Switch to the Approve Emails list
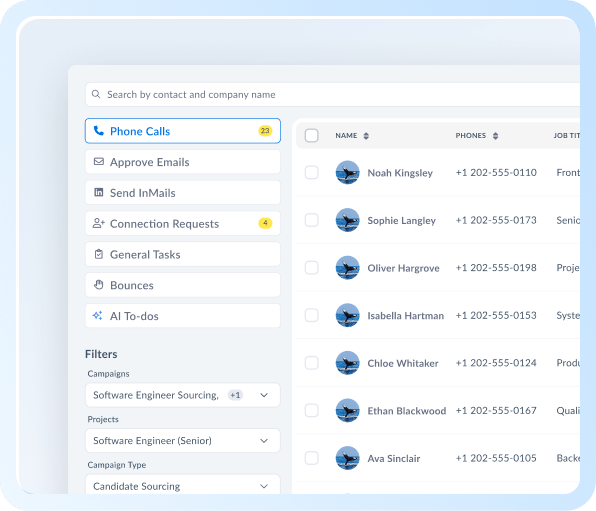 [183, 162]
